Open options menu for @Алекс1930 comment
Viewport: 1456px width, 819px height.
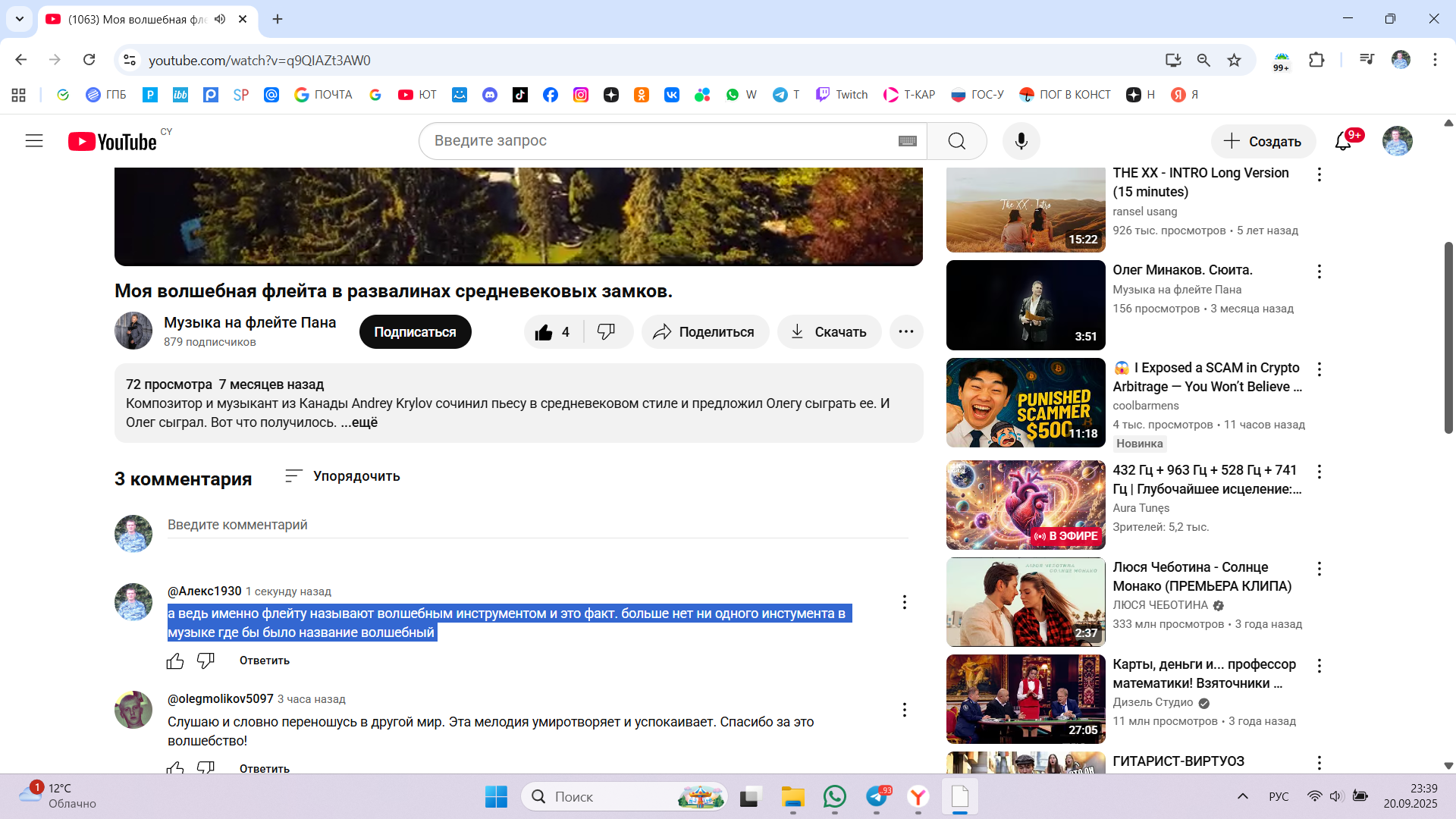coord(904,602)
